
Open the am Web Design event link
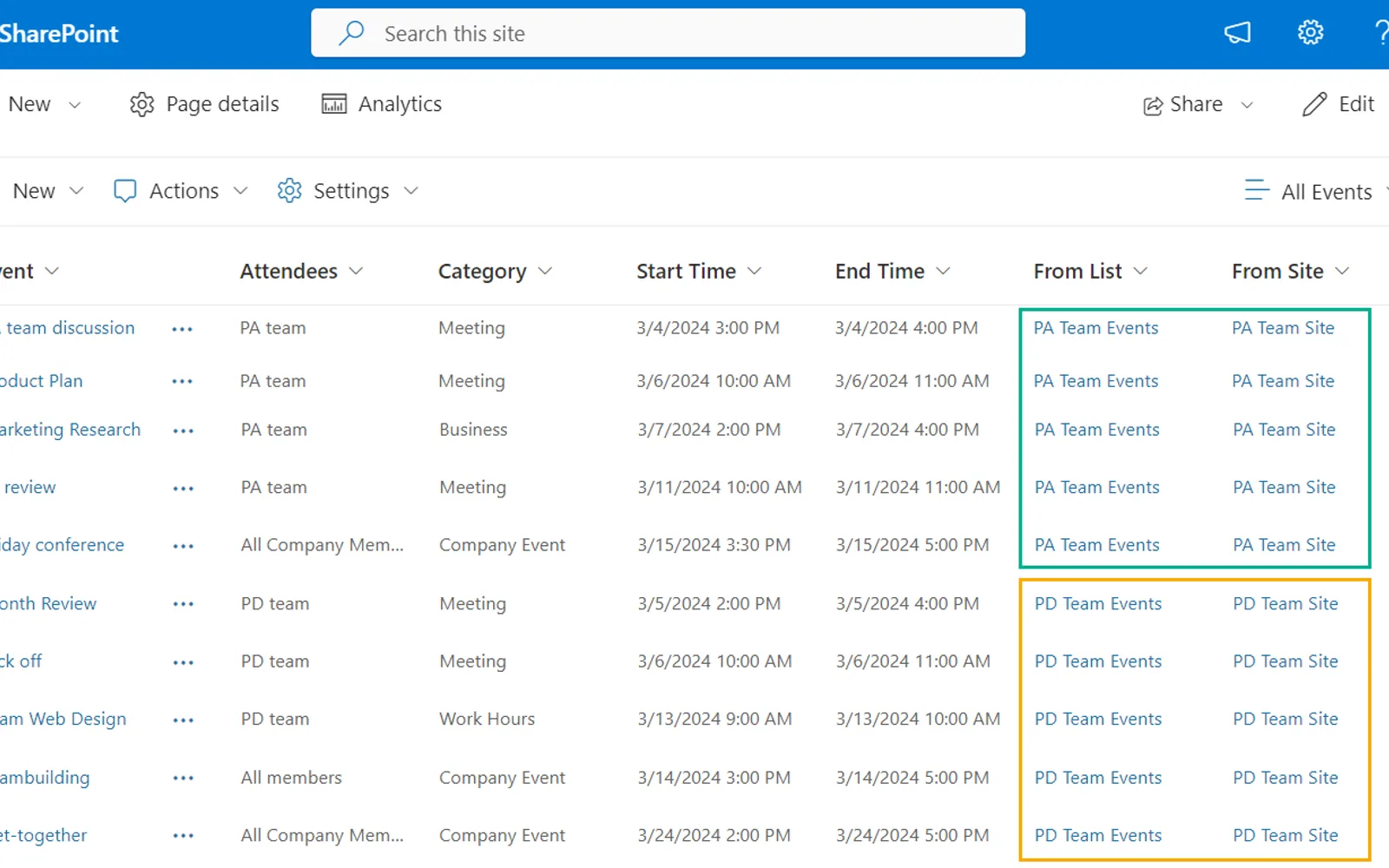(x=63, y=720)
